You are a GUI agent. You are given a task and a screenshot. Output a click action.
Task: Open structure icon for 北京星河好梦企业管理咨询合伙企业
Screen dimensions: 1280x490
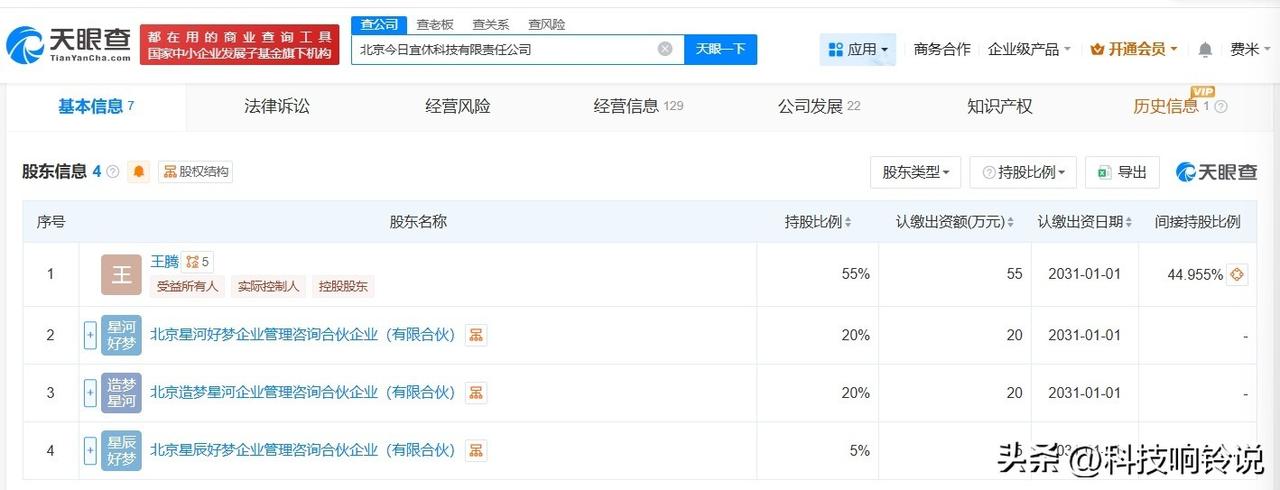tap(476, 336)
